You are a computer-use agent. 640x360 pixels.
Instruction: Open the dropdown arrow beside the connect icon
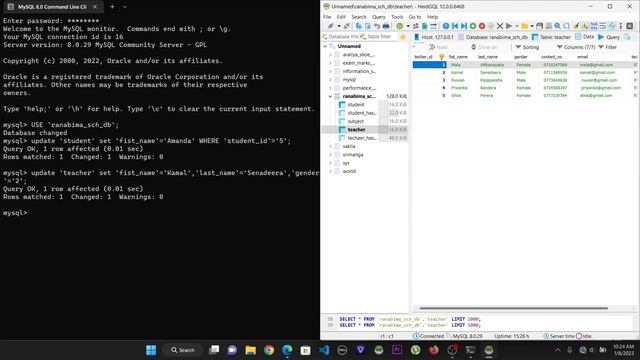tap(339, 26)
